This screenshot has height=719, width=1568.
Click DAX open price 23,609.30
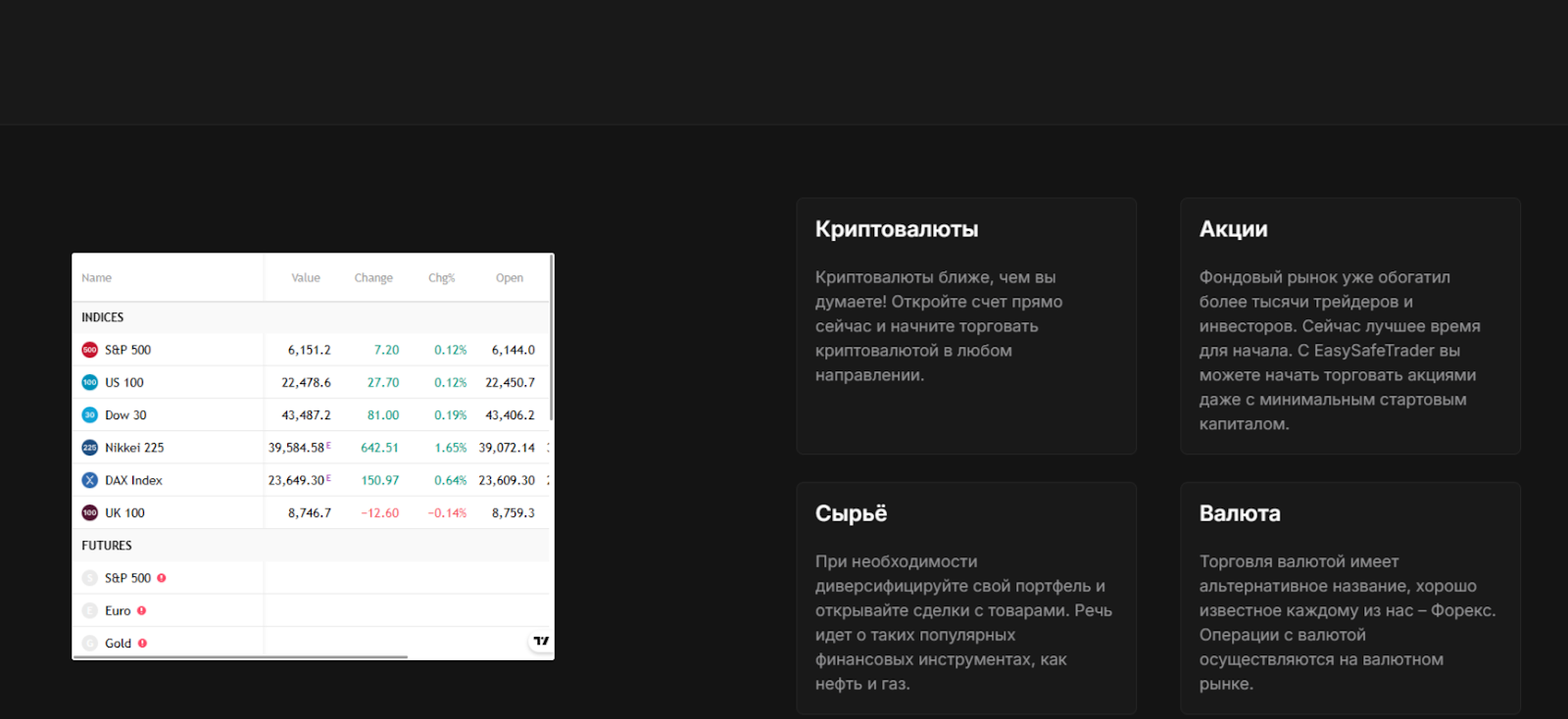click(507, 480)
